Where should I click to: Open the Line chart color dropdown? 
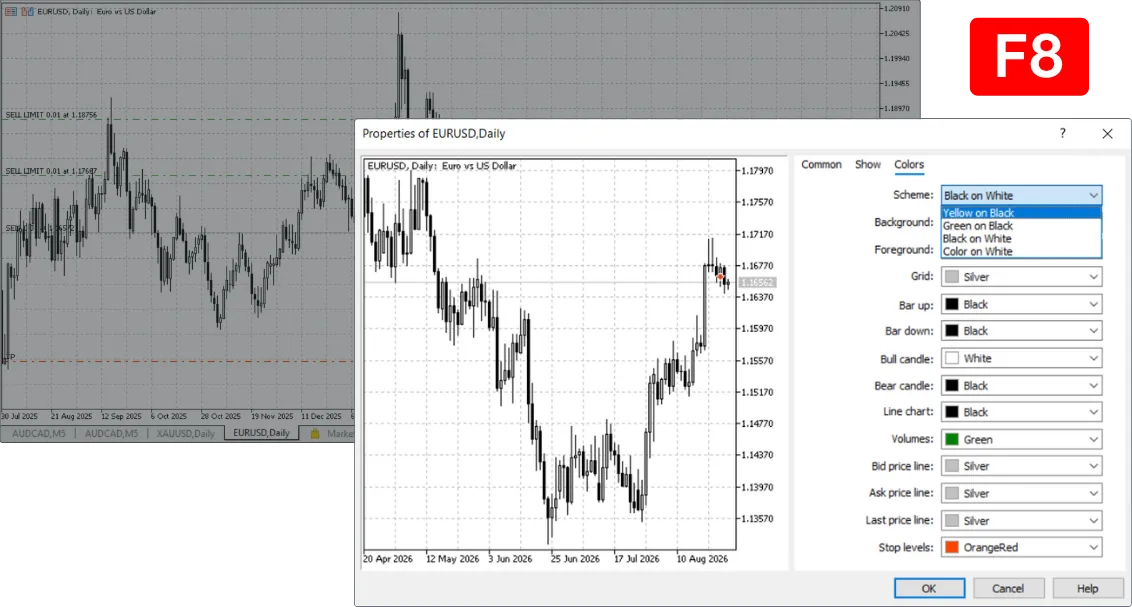point(1022,412)
